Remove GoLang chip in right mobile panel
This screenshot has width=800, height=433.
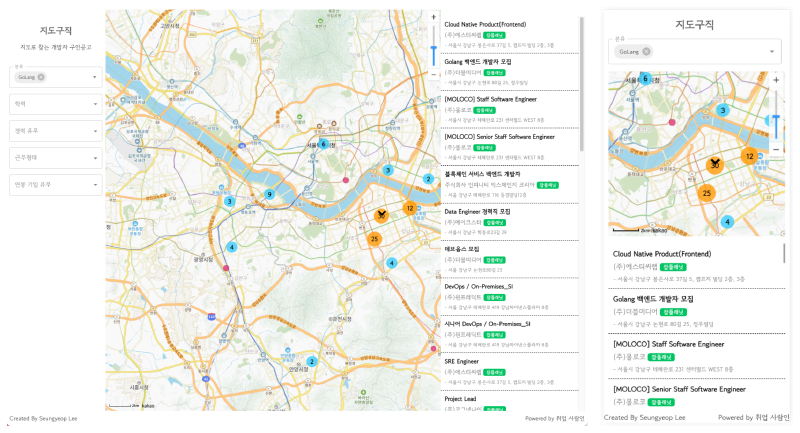[x=647, y=52]
